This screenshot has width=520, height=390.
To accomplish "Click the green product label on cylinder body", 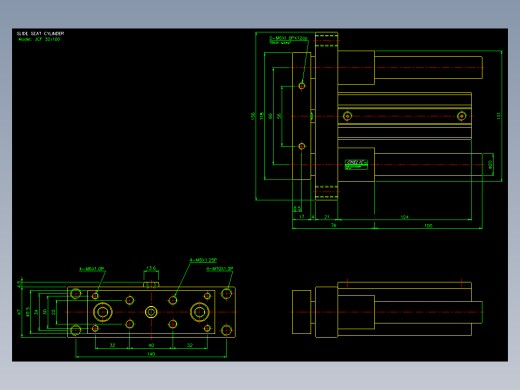I will 356,165.
